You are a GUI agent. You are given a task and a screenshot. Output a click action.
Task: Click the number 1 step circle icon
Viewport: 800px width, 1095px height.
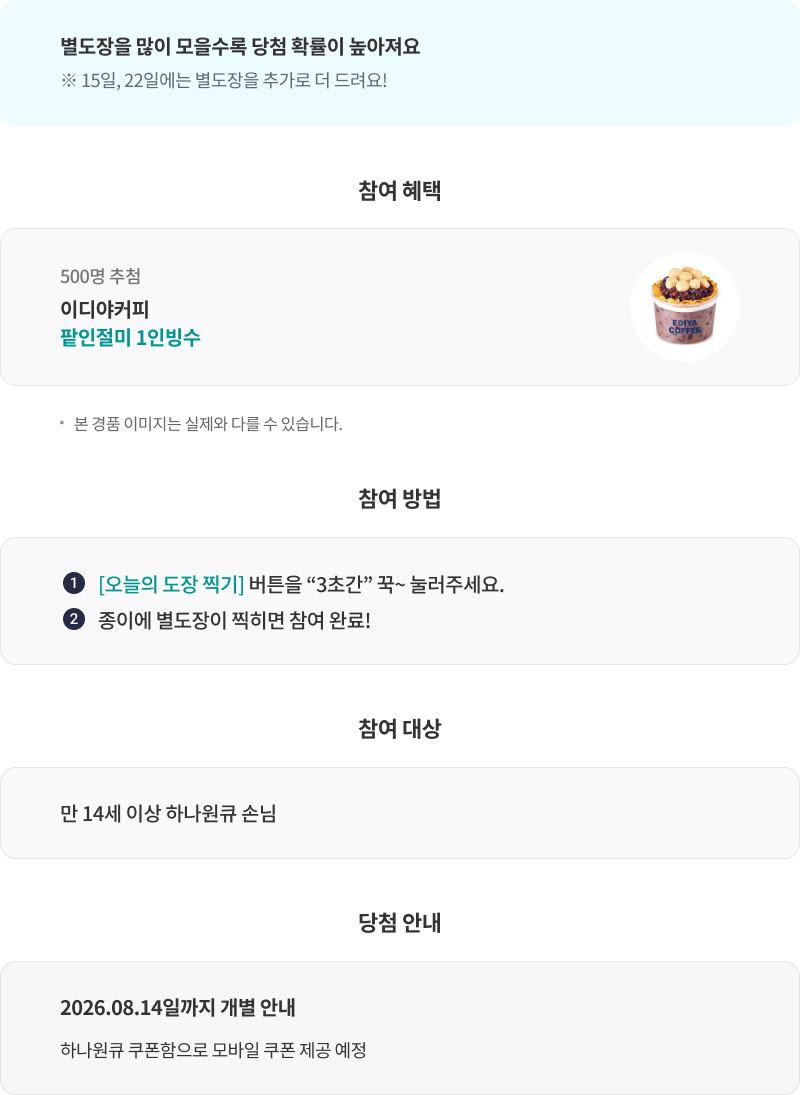click(x=73, y=583)
